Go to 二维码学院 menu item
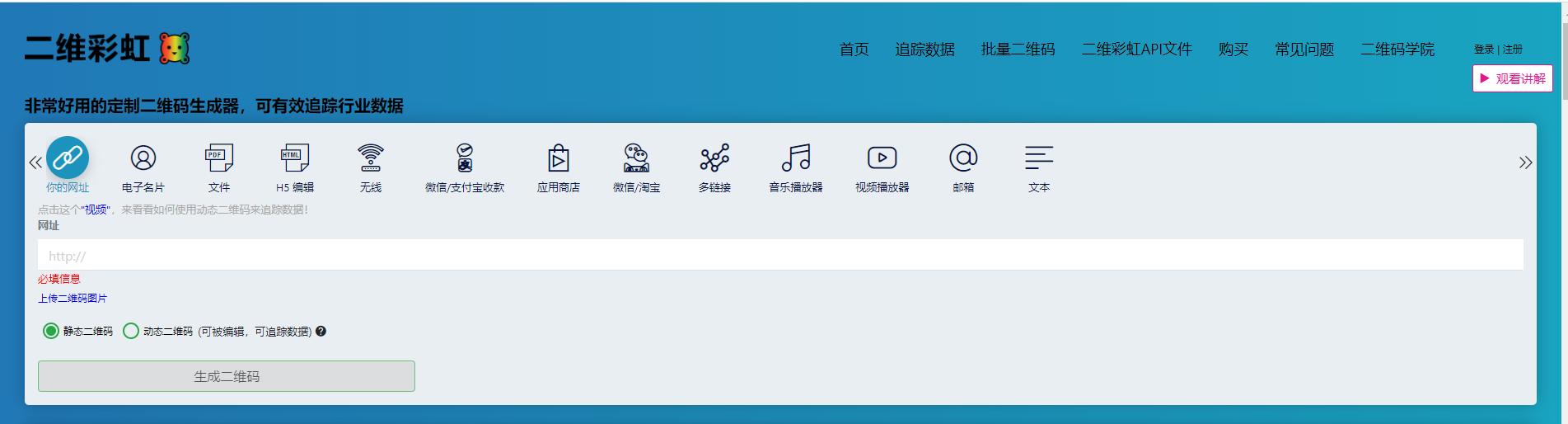This screenshot has height=424, width=1568. point(1397,49)
